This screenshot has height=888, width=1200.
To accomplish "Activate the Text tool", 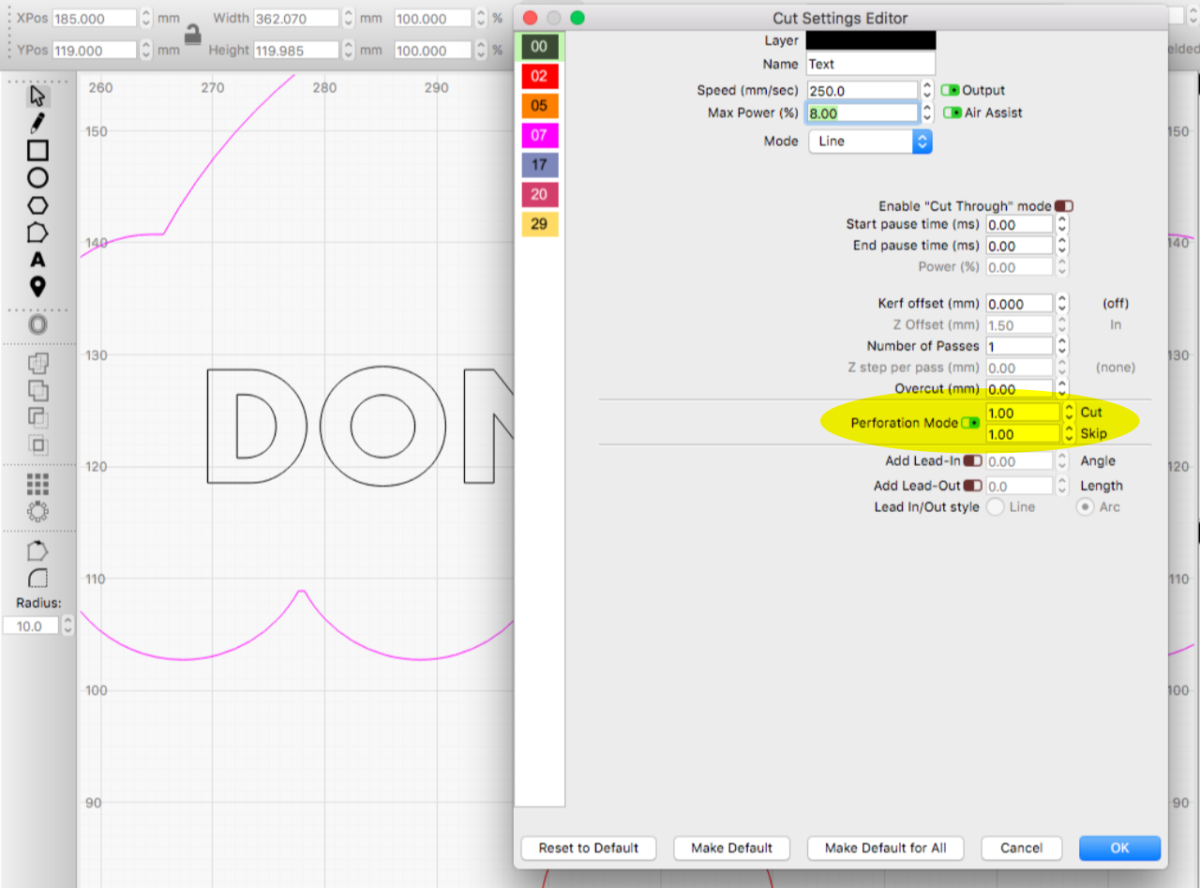I will [x=38, y=260].
